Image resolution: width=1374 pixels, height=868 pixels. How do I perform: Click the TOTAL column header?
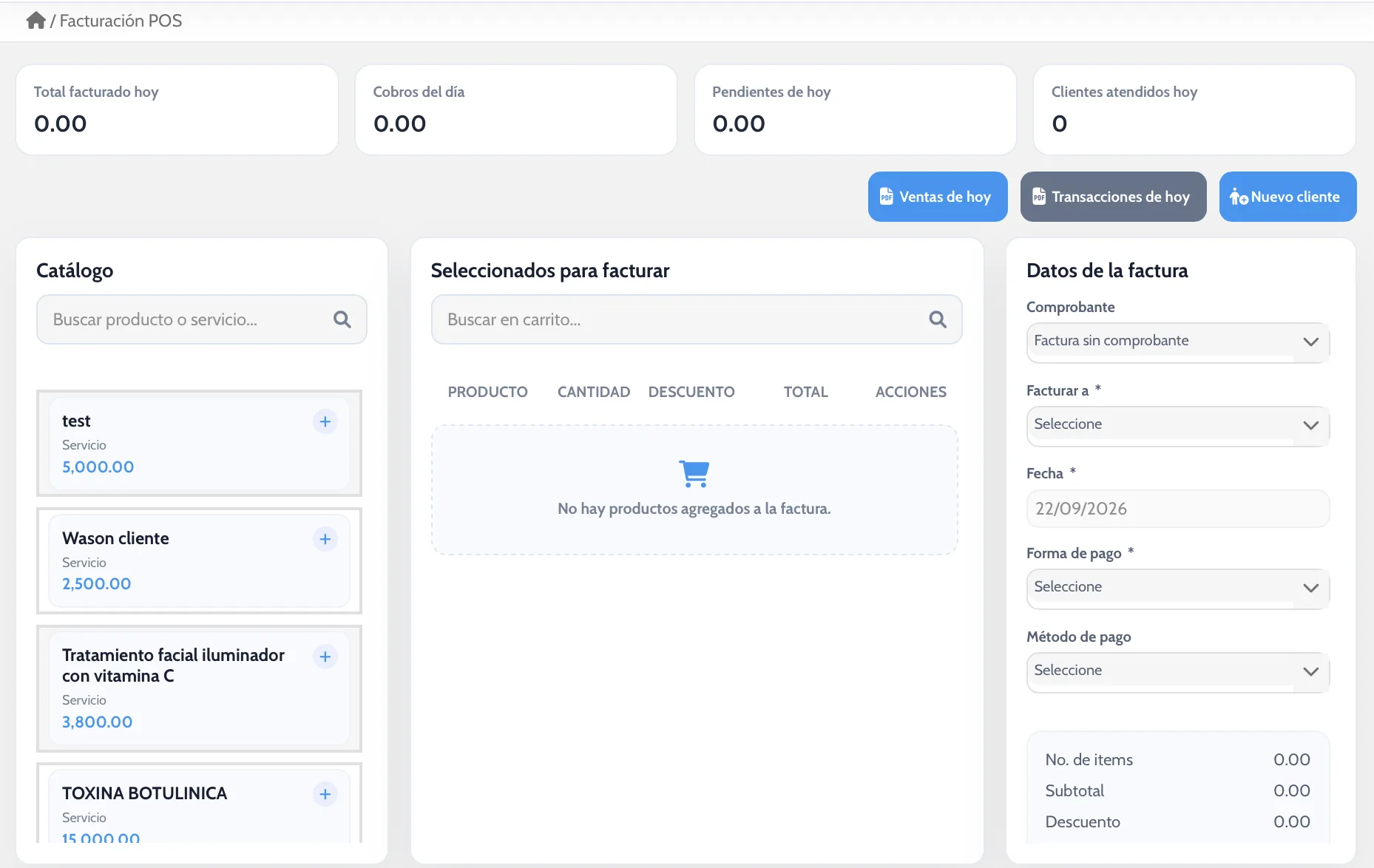pos(806,392)
